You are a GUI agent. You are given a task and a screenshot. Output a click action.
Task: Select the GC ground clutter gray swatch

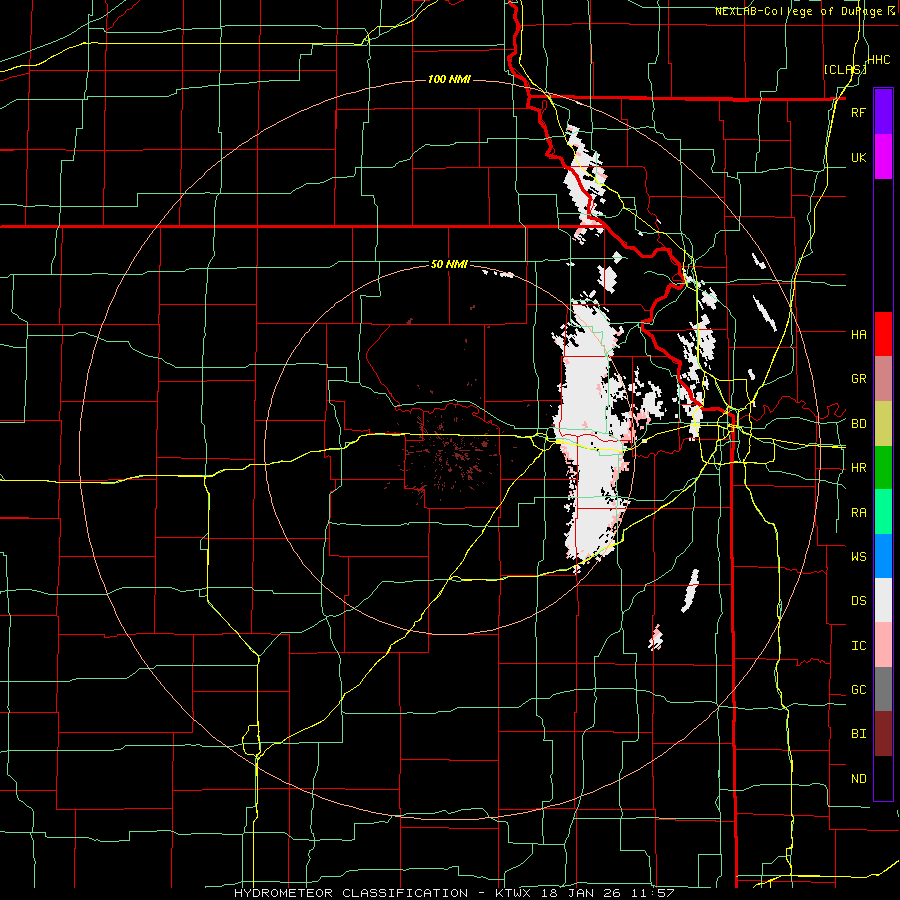883,689
